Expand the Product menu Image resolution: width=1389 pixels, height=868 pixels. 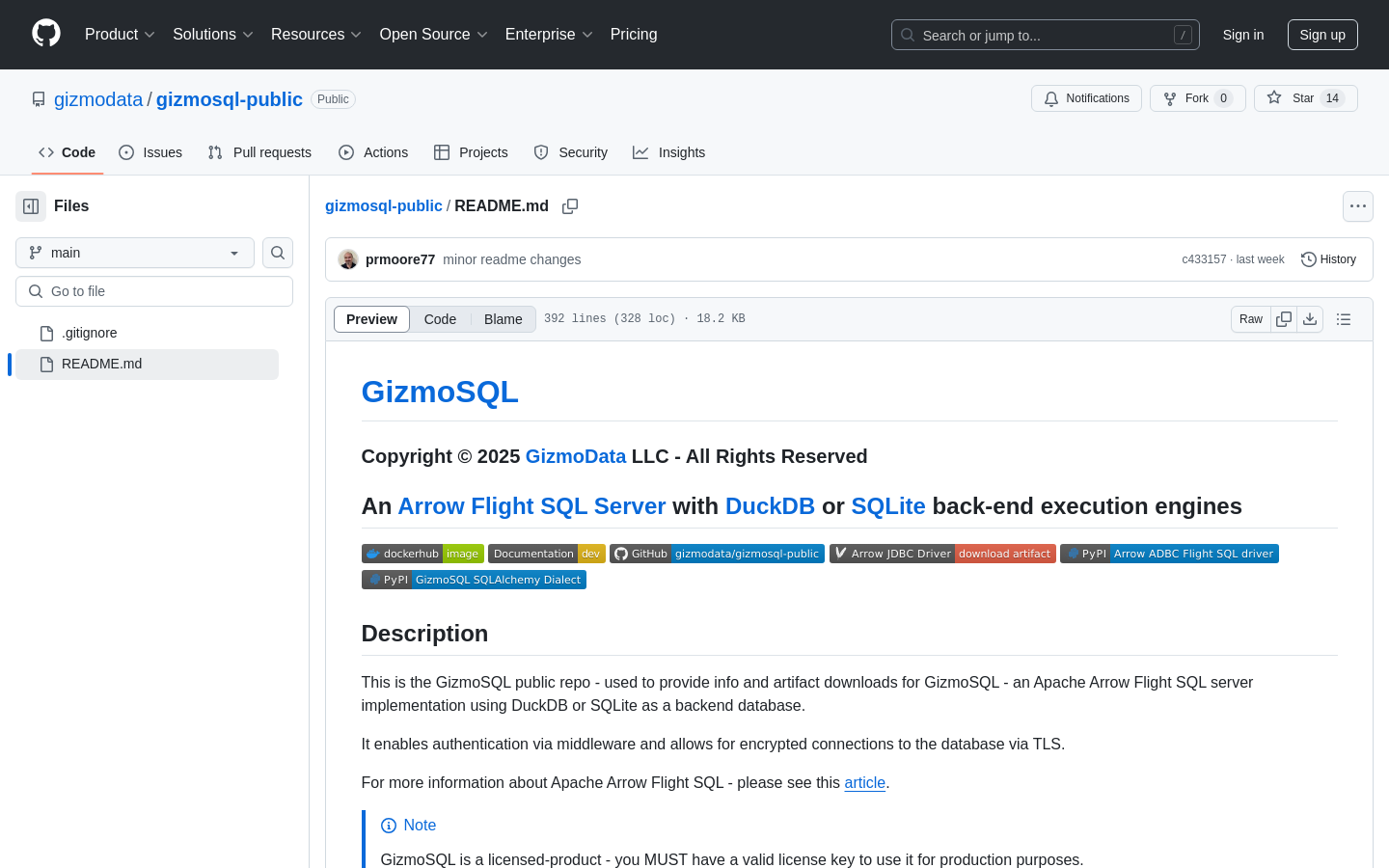[120, 35]
